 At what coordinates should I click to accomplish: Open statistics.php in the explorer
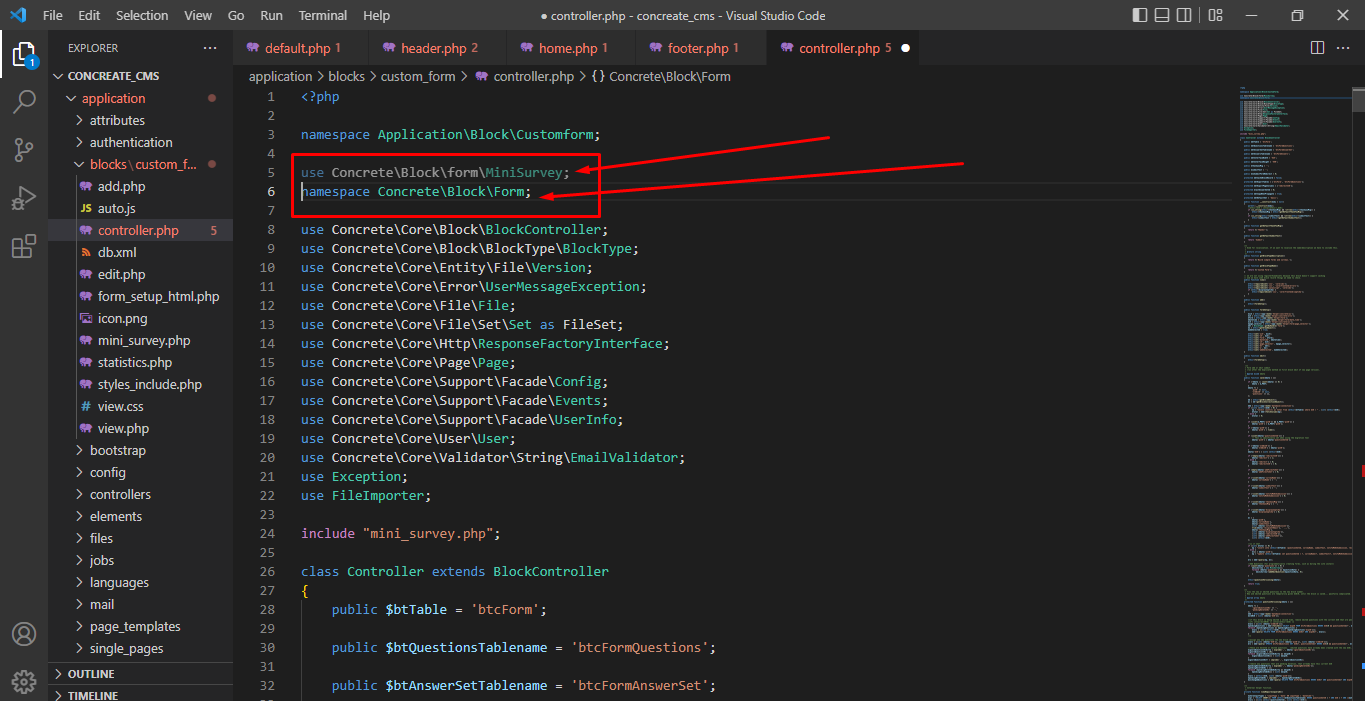(141, 362)
